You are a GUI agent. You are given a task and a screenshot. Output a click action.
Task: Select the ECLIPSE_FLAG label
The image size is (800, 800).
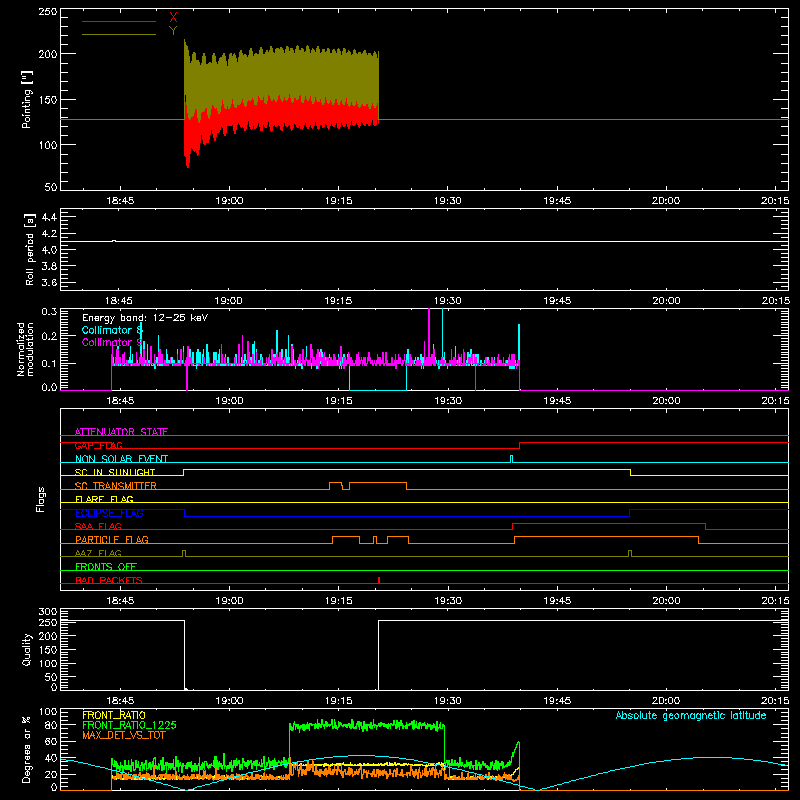tap(109, 513)
